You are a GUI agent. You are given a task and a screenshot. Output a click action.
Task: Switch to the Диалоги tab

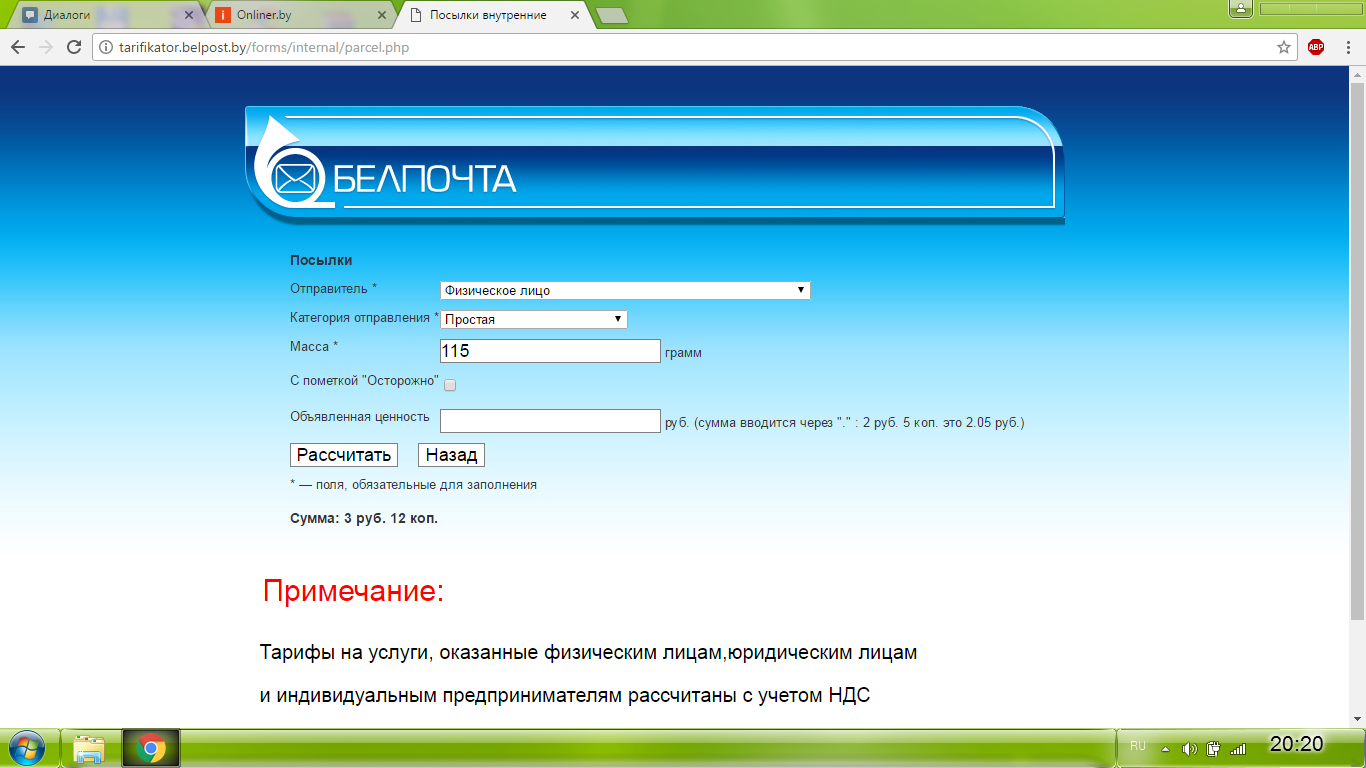click(100, 15)
